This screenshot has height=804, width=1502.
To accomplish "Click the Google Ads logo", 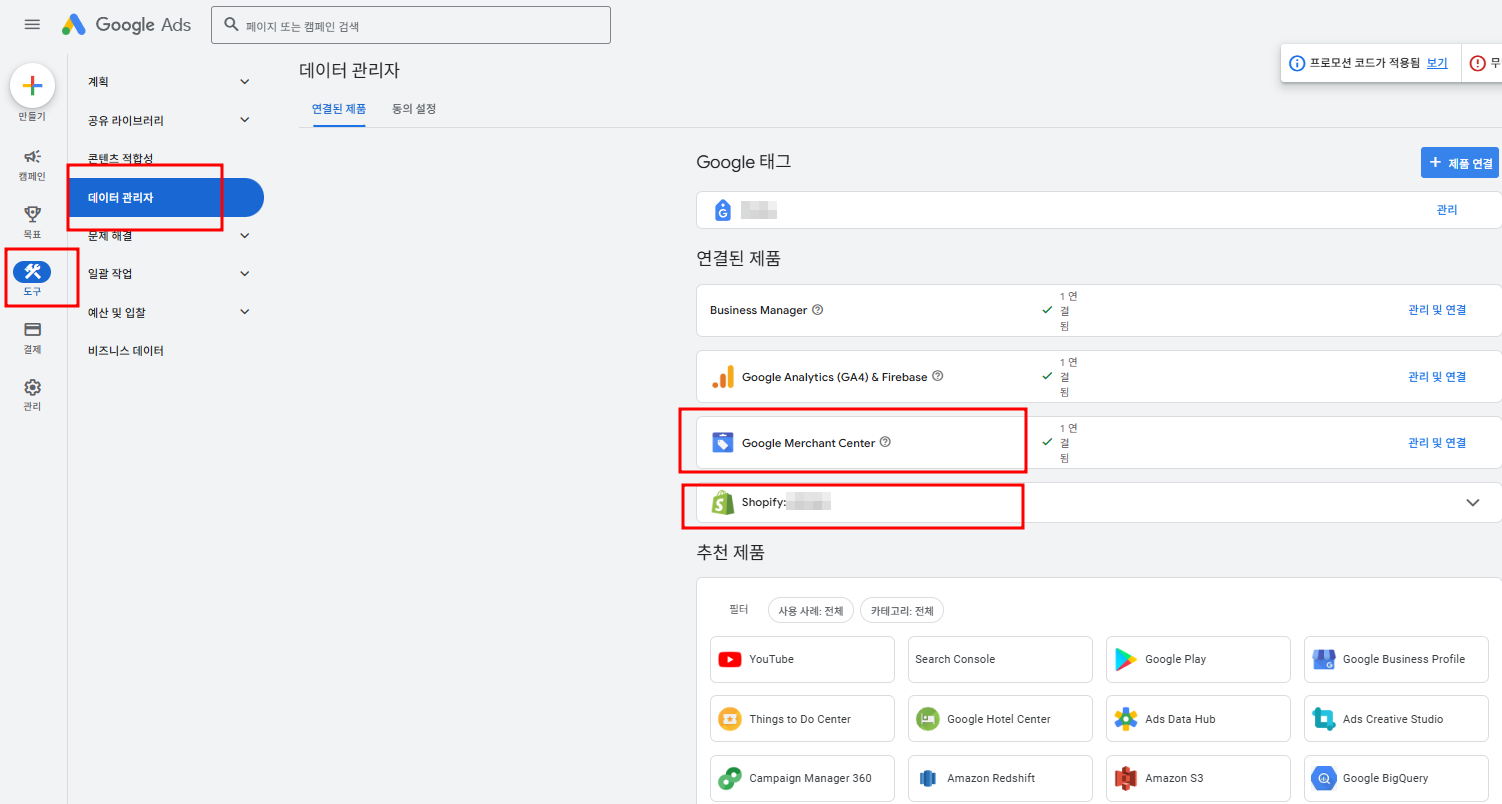I will coord(126,25).
